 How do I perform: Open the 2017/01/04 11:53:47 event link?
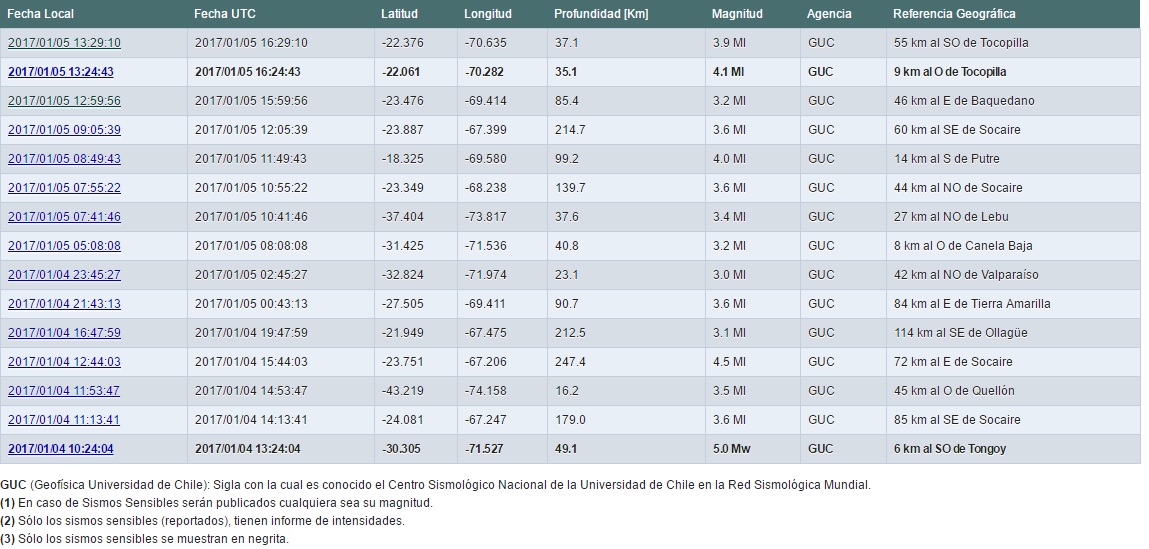click(x=64, y=391)
